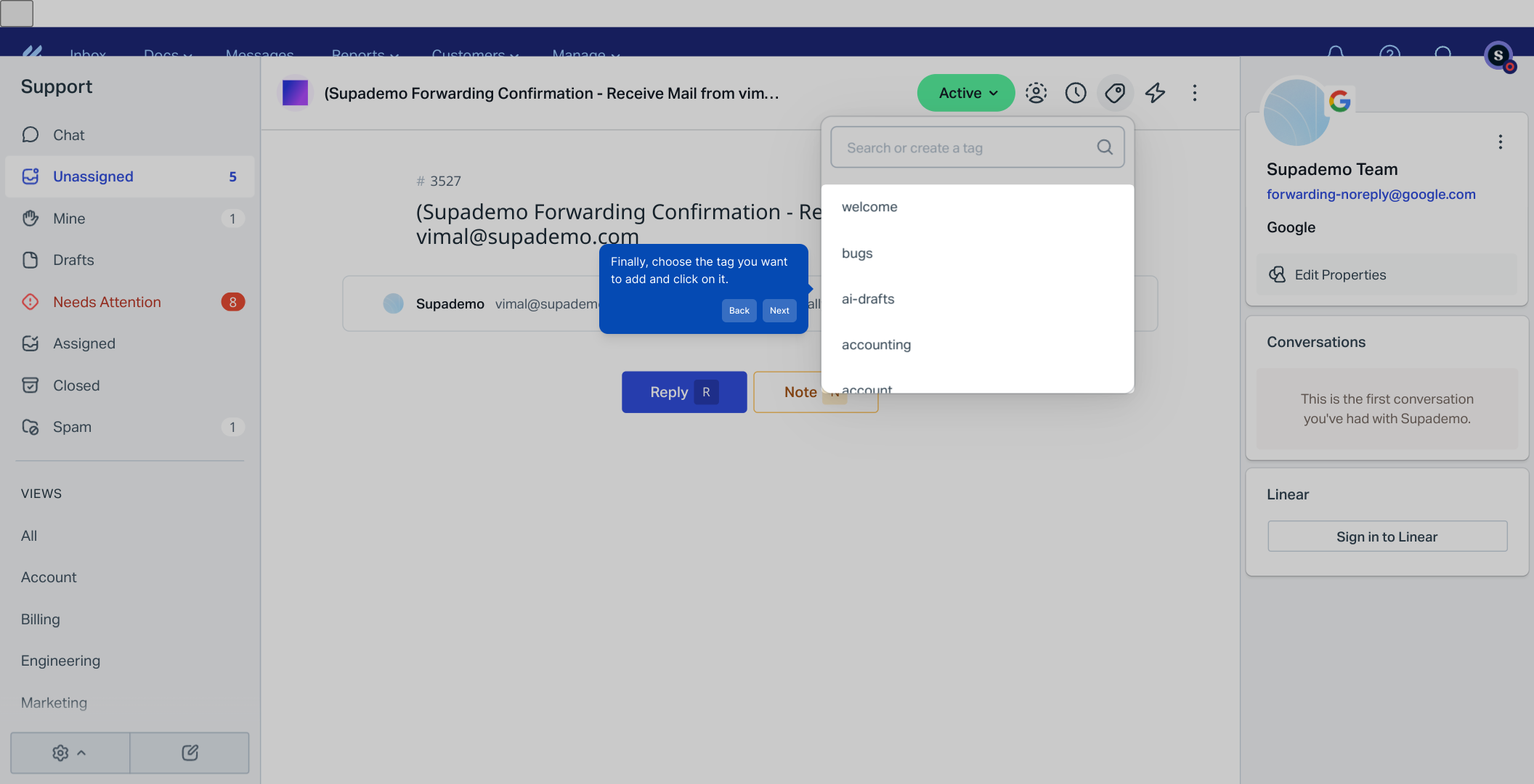Click the app logo in the top bar

[x=32, y=51]
